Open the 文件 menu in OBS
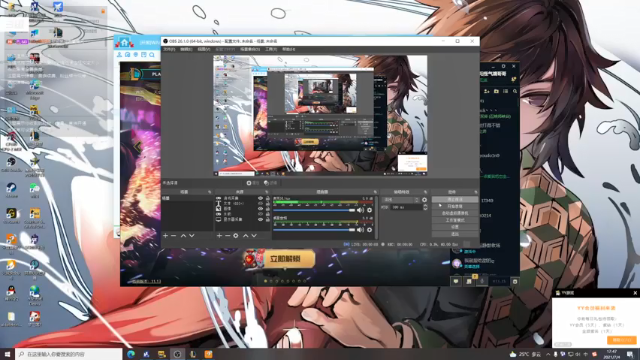640x360 pixels. [169, 49]
